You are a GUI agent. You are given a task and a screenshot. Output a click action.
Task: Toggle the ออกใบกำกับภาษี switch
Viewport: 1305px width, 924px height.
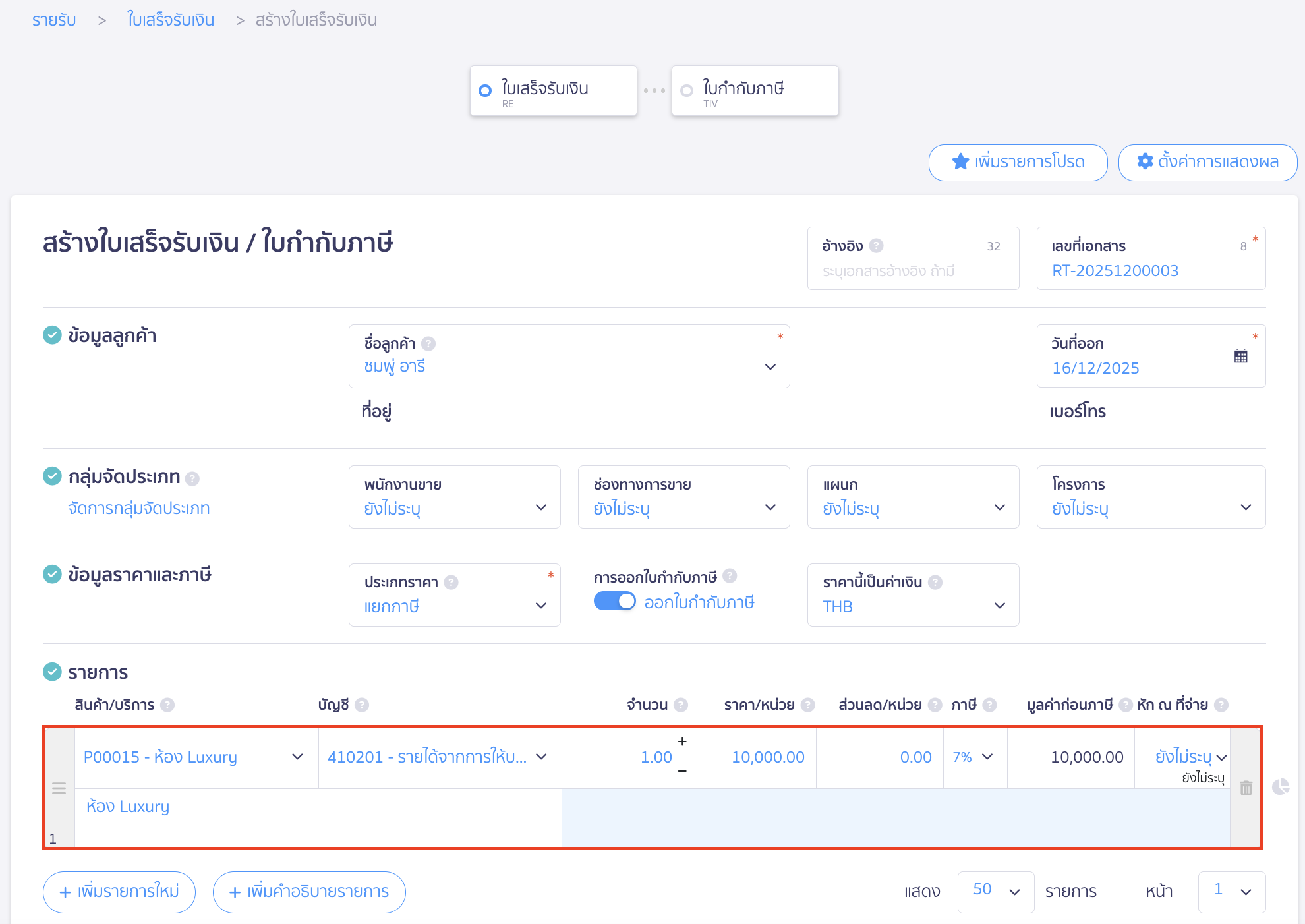(x=614, y=601)
